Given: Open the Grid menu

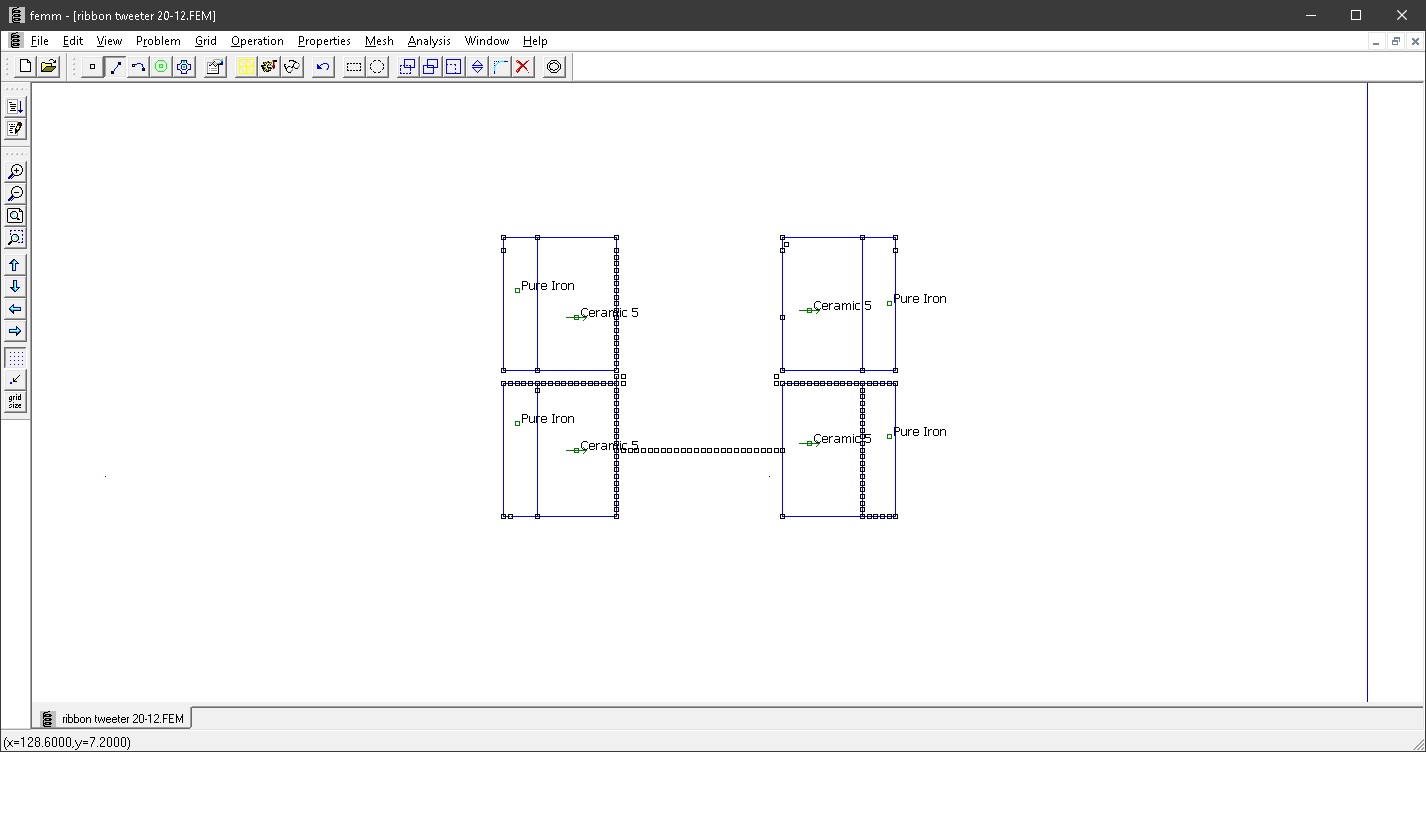Looking at the screenshot, I should (206, 41).
